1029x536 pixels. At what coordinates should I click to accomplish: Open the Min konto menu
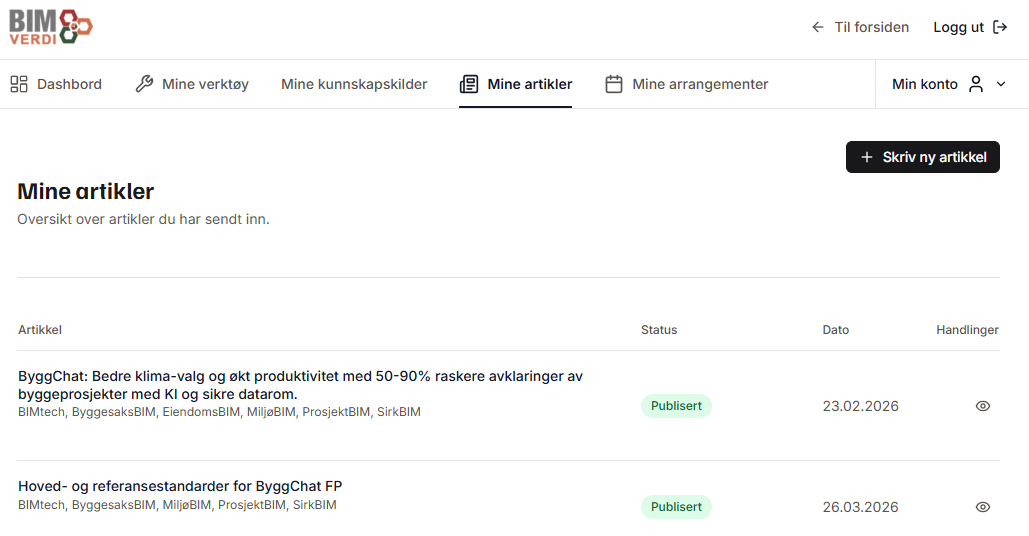tap(949, 84)
